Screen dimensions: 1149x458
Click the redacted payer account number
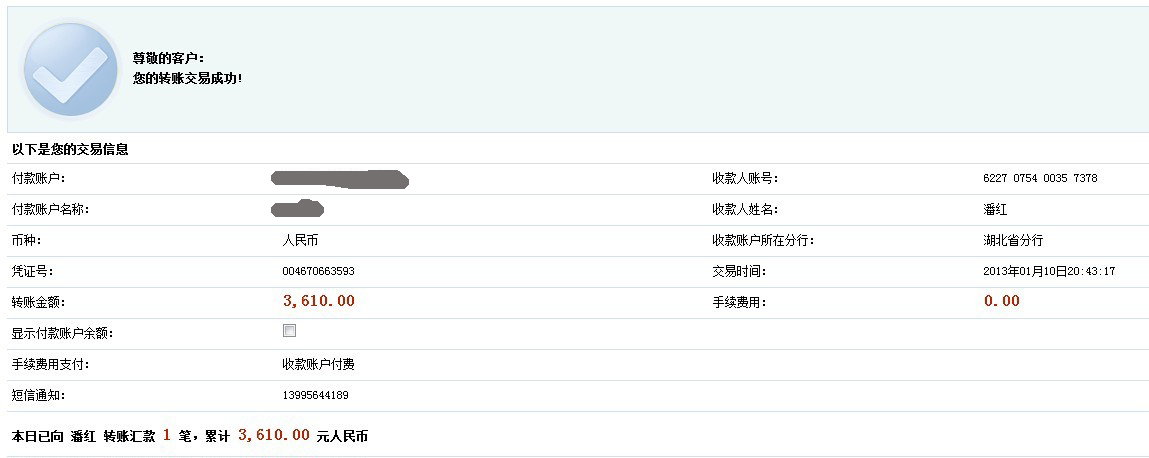tap(339, 178)
